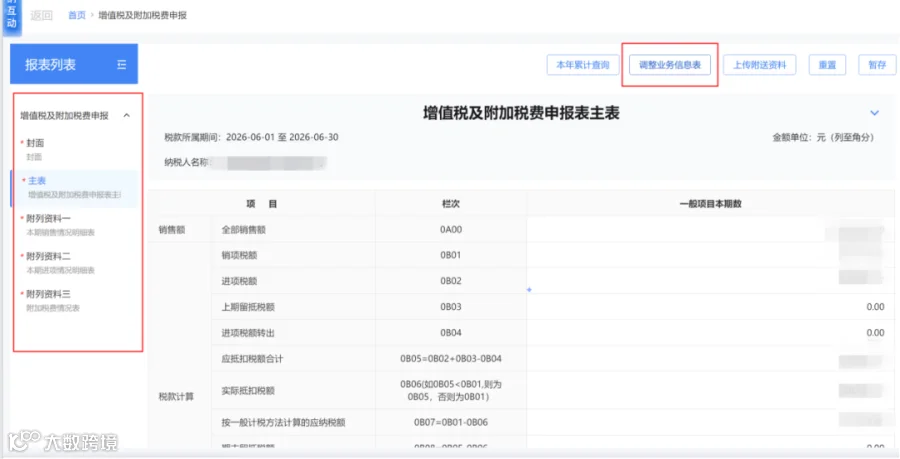
Task: Click the 返回 back link
Action: (x=41, y=15)
